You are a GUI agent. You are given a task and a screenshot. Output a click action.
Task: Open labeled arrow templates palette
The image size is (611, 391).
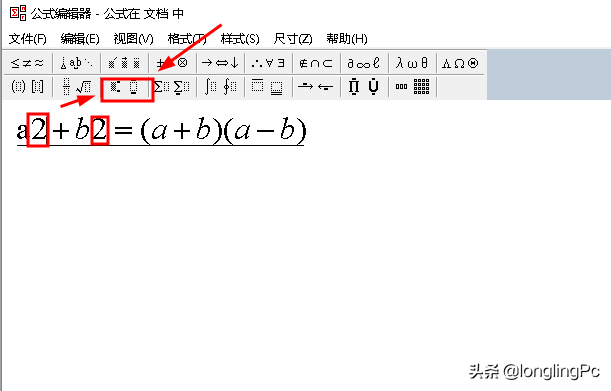point(316,87)
